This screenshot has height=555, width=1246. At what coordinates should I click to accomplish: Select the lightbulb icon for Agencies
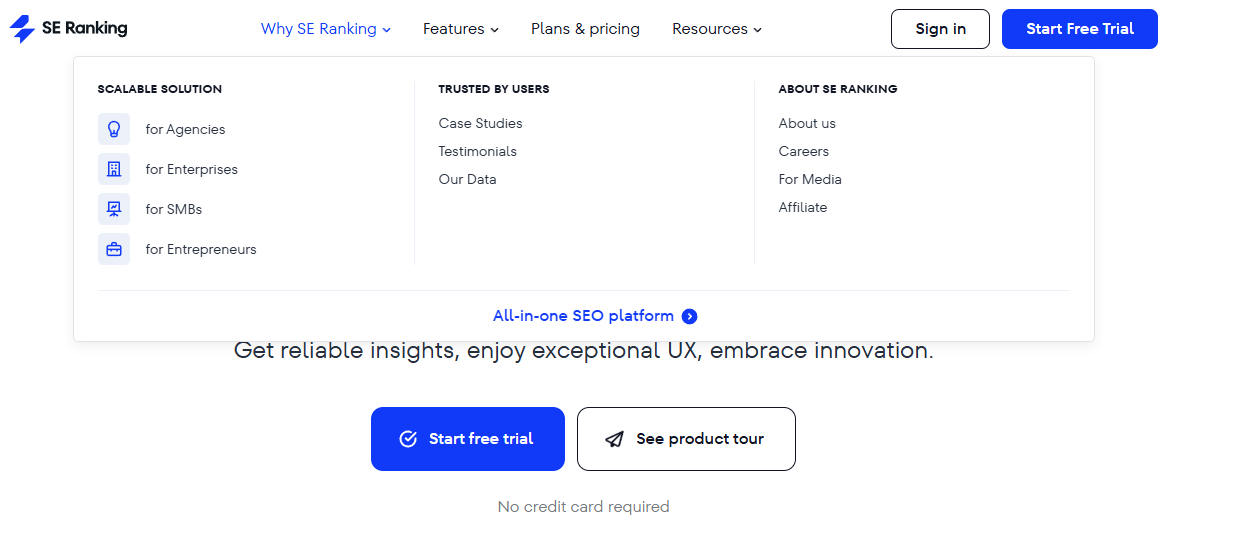(x=114, y=129)
